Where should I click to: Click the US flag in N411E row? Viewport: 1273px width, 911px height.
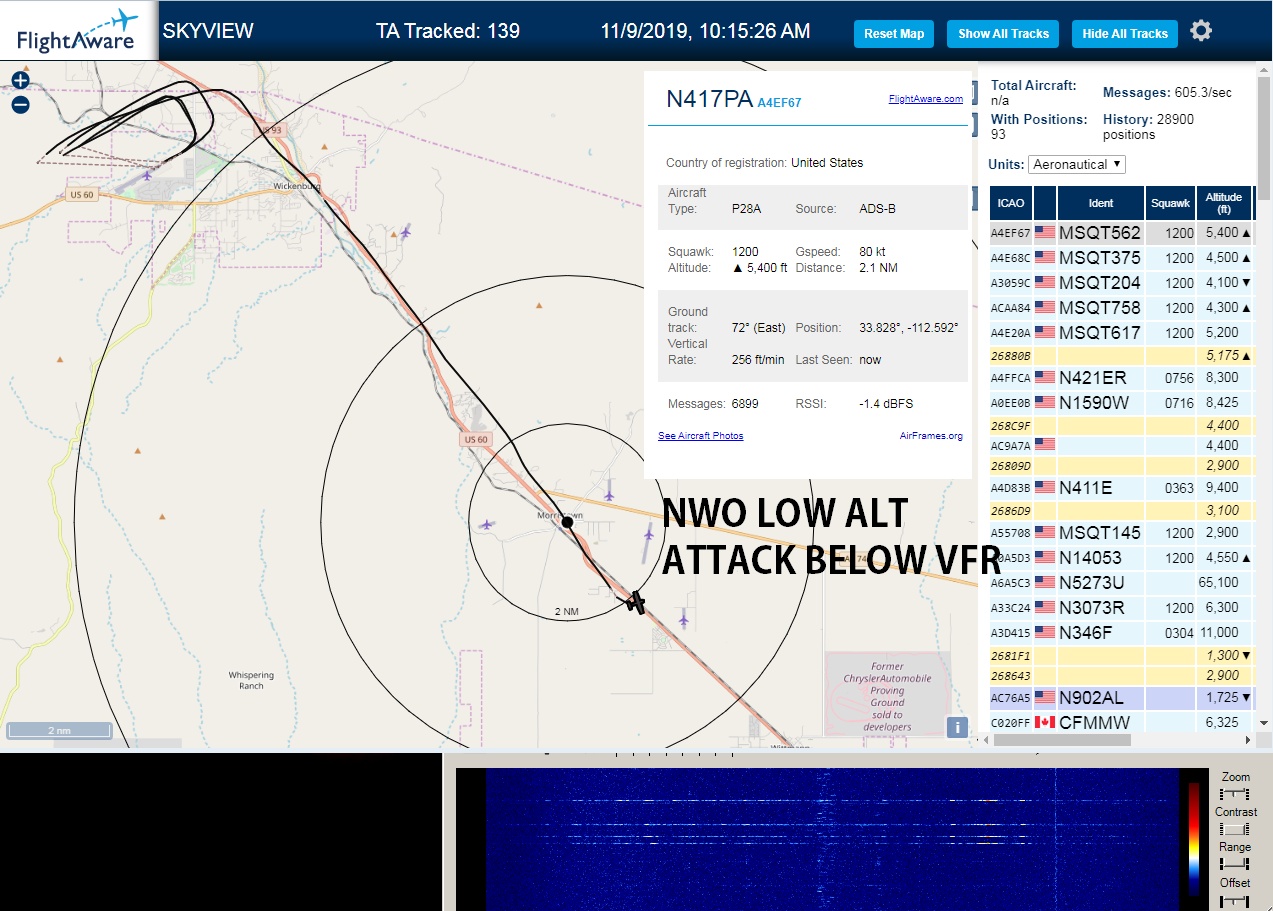click(x=1045, y=488)
